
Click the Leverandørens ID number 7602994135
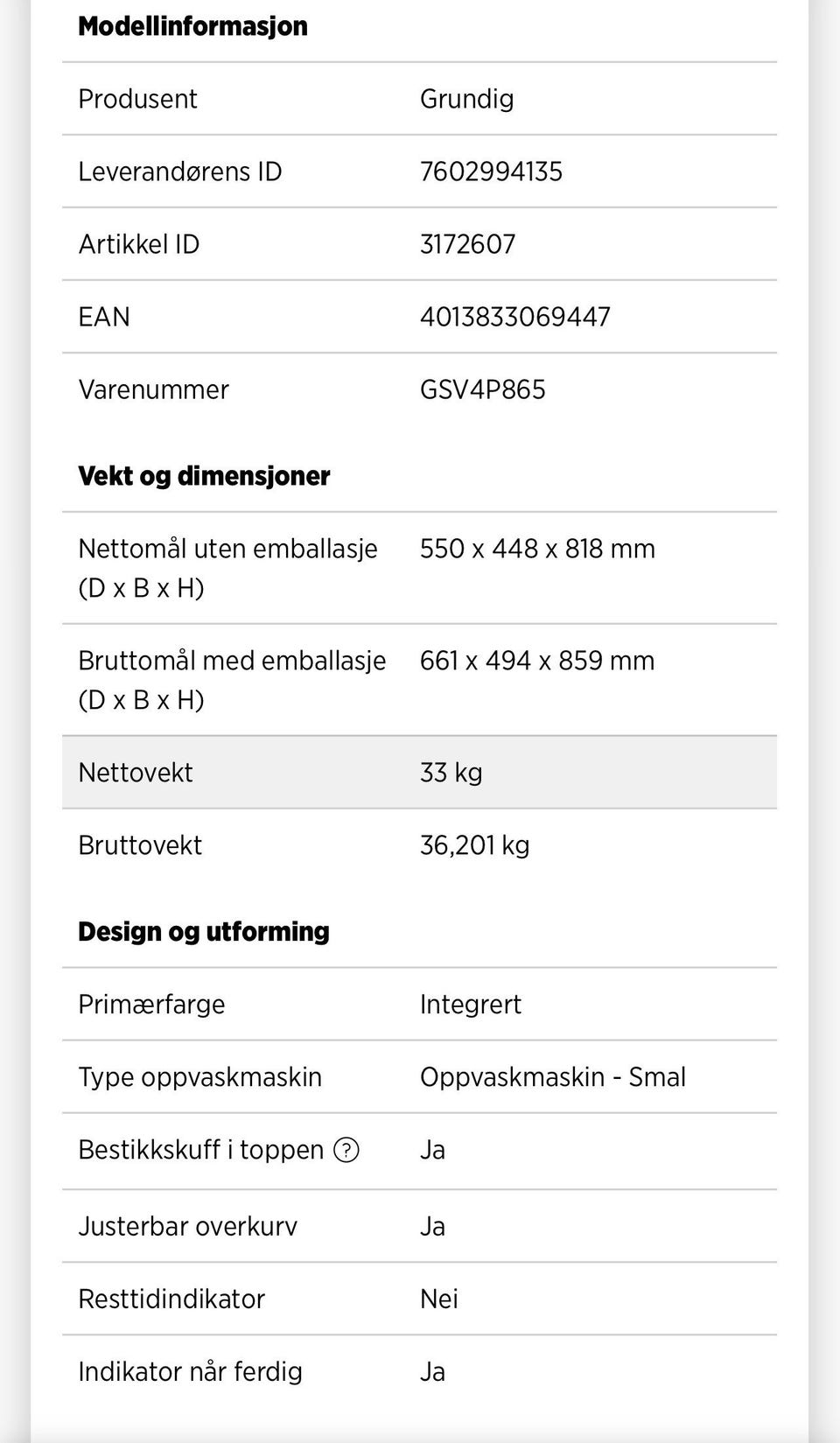click(x=491, y=172)
